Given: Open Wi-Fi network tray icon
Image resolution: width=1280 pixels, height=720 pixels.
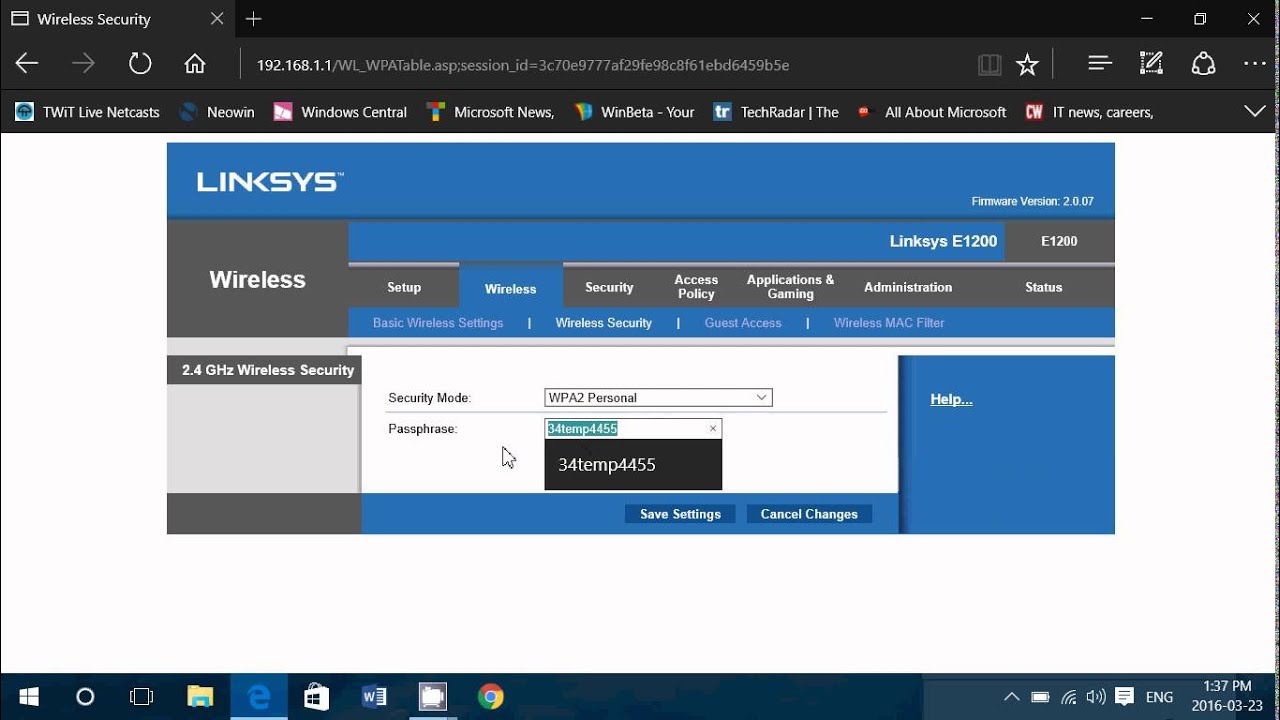Looking at the screenshot, I should coord(1069,697).
